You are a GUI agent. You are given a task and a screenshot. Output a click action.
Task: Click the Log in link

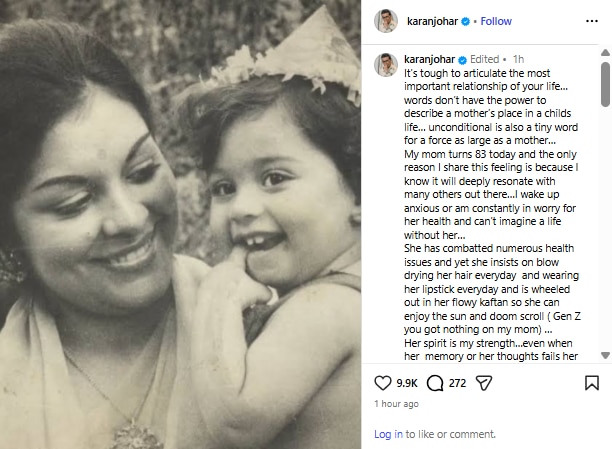(x=389, y=434)
